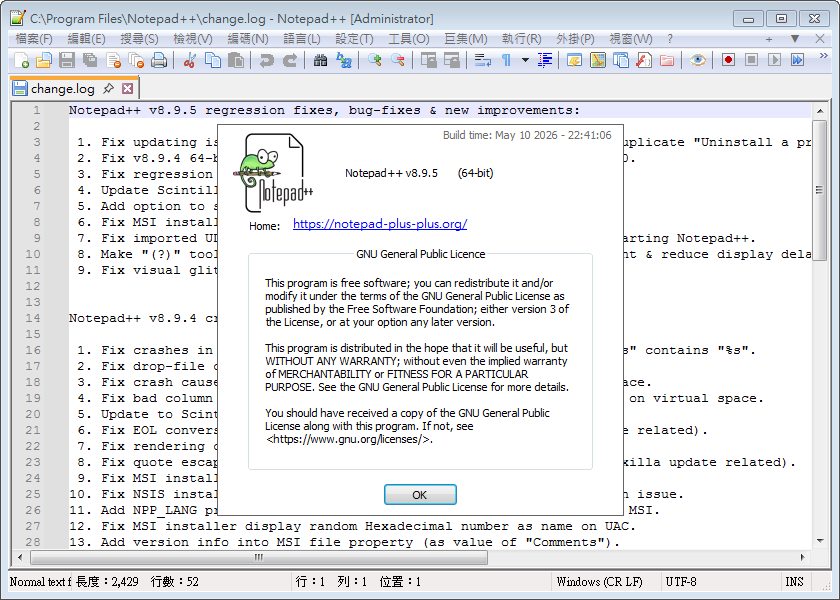The height and width of the screenshot is (600, 840).
Task: Click the Close All files icon
Action: (136, 60)
